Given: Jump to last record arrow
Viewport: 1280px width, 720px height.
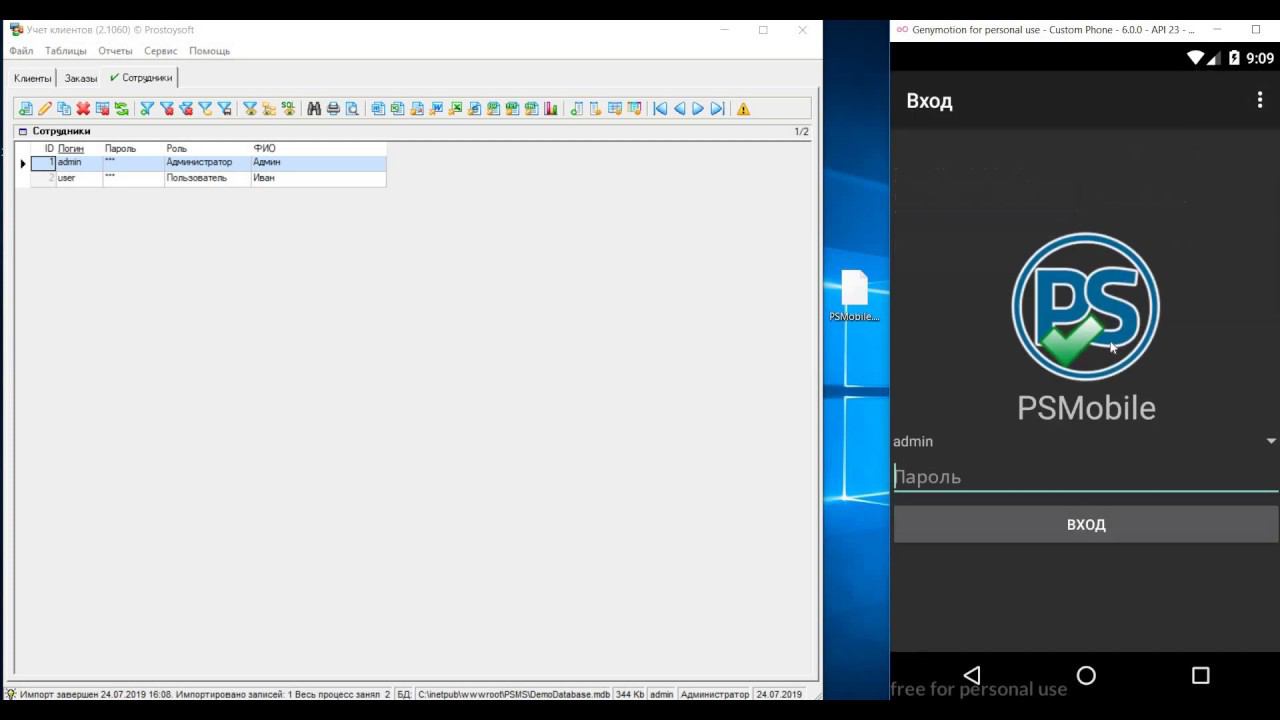Looking at the screenshot, I should coord(717,109).
